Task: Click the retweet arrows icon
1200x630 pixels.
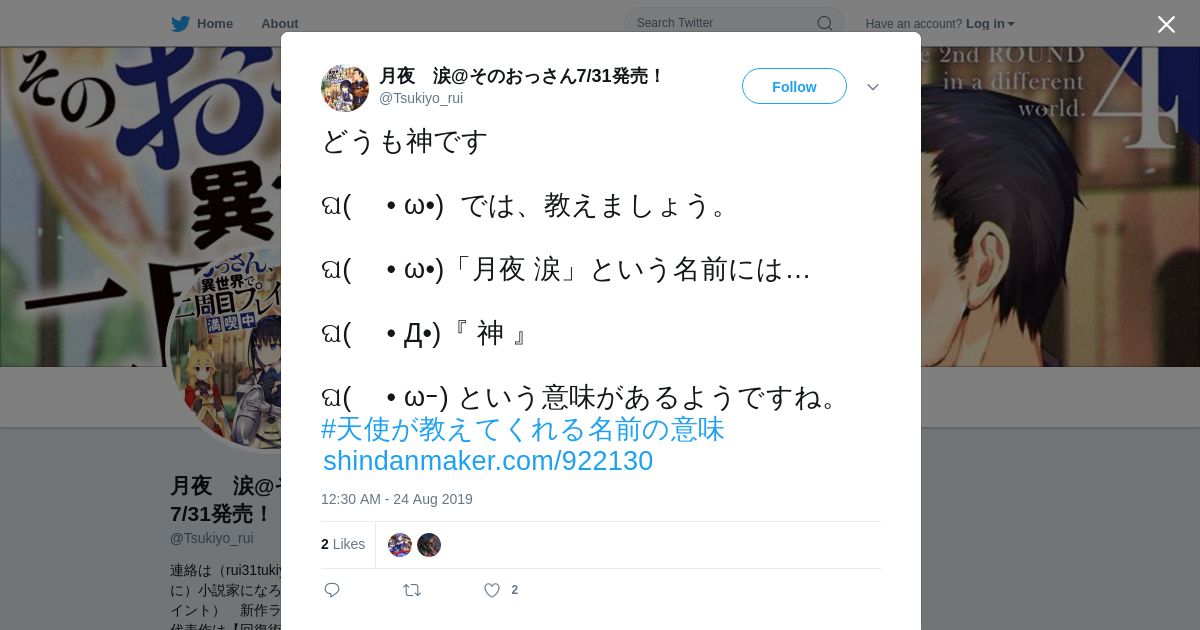Action: [x=412, y=590]
